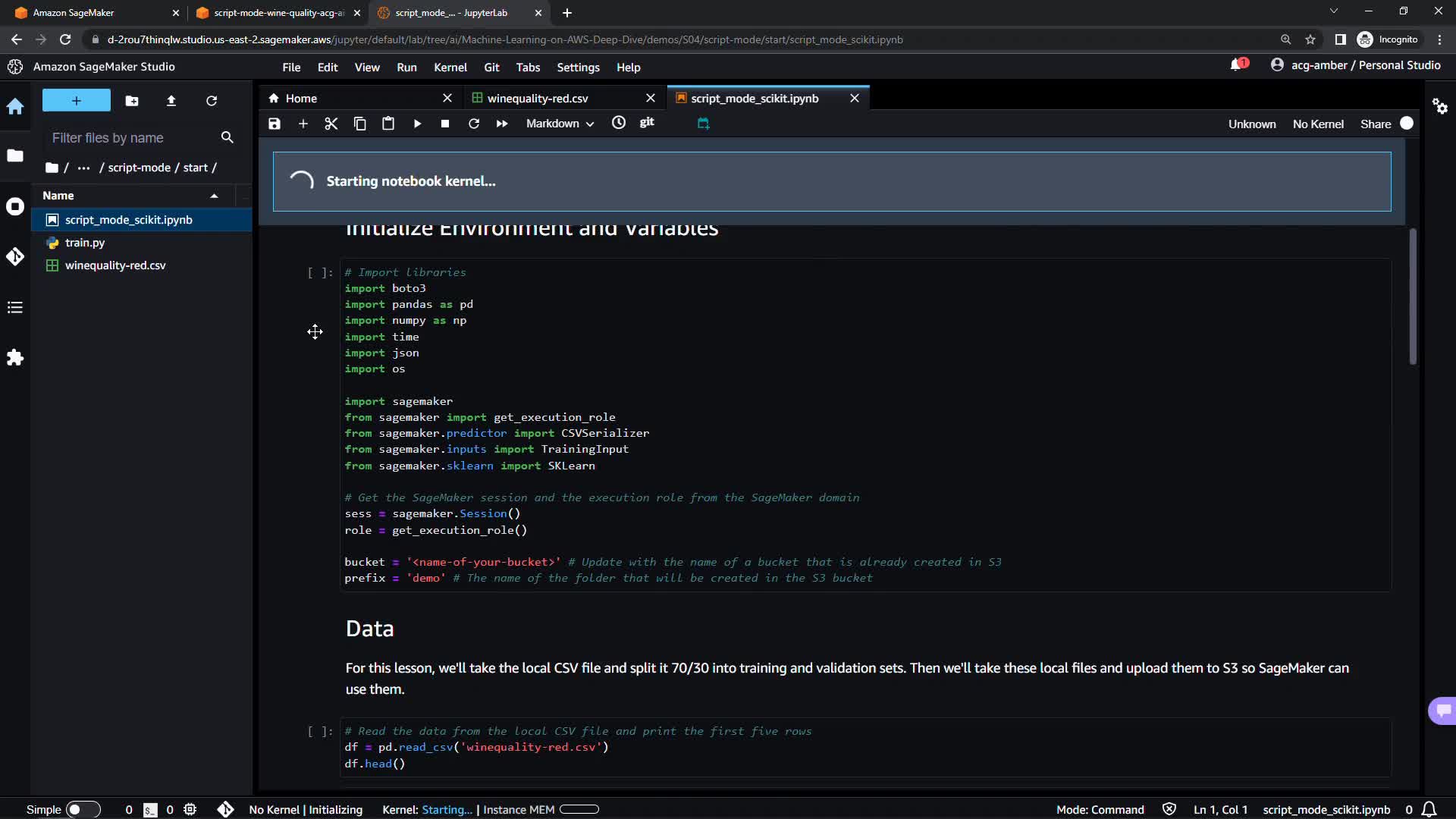Expand the collapsed path ellipsis in breadcrumbs
Viewport: 1456px width, 819px height.
pos(83,168)
